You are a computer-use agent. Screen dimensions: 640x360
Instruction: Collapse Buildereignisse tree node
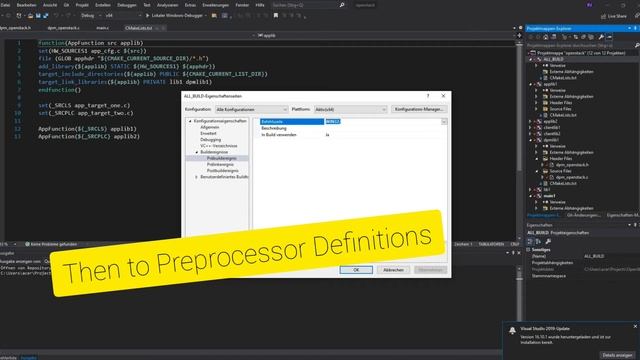coord(196,152)
